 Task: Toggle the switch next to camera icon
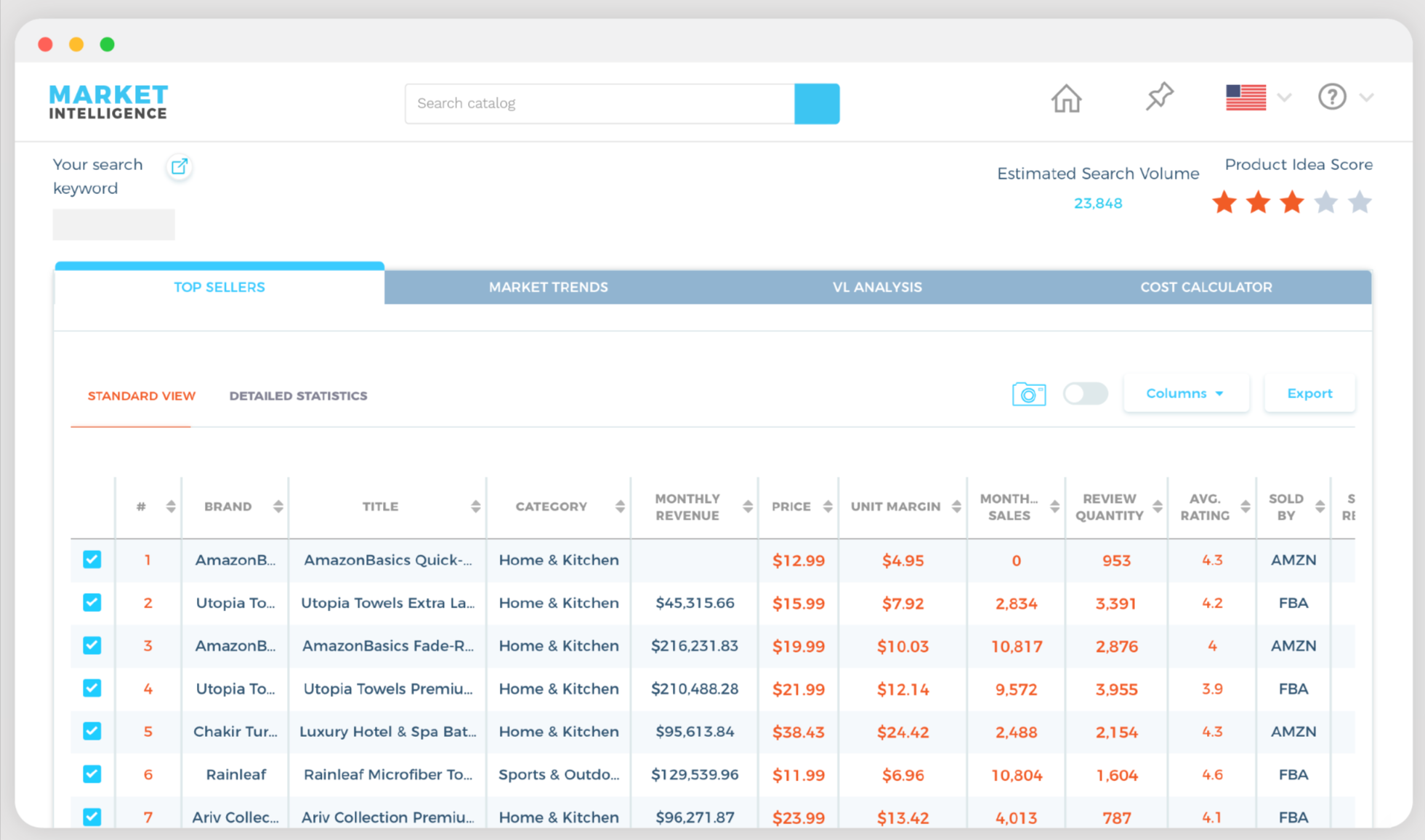[1086, 394]
